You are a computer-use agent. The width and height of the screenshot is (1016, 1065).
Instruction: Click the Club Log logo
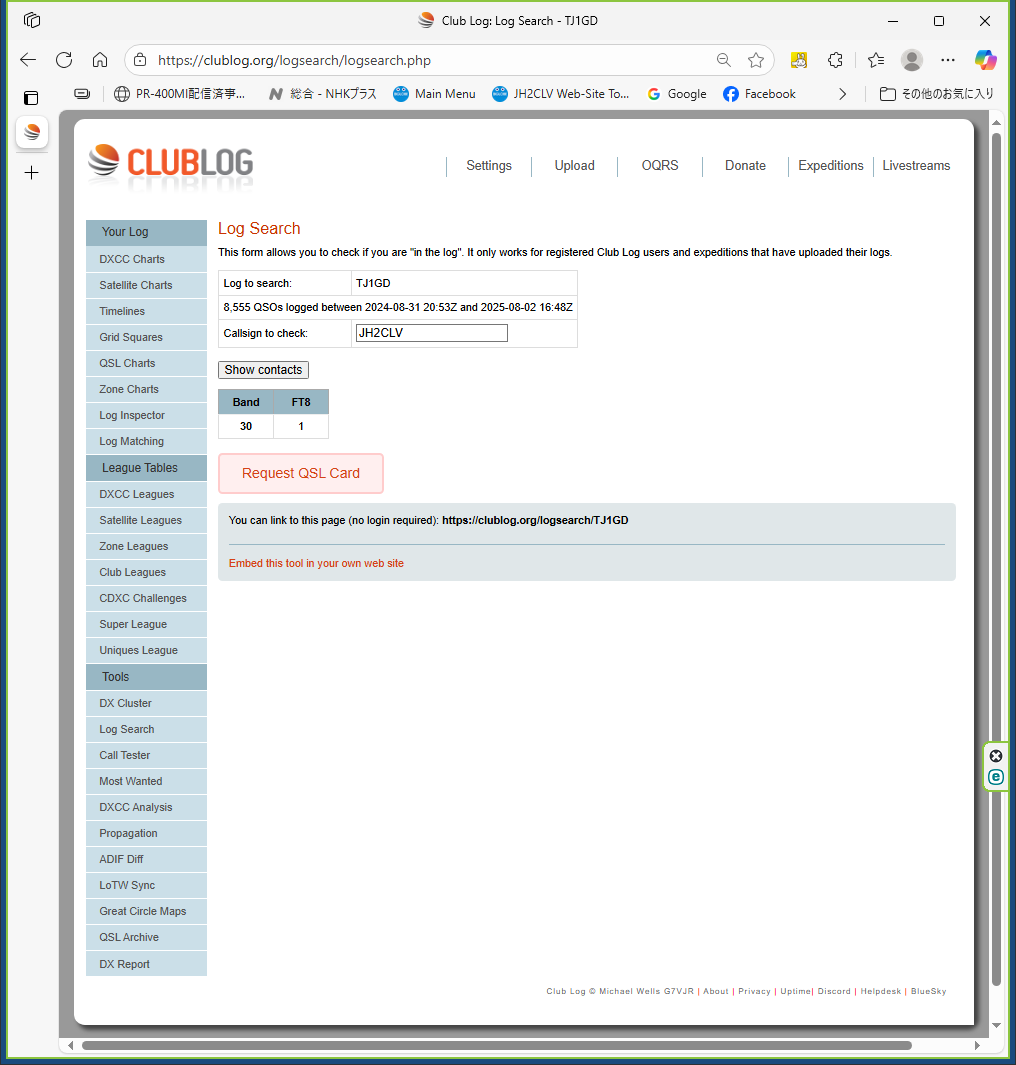tap(170, 163)
